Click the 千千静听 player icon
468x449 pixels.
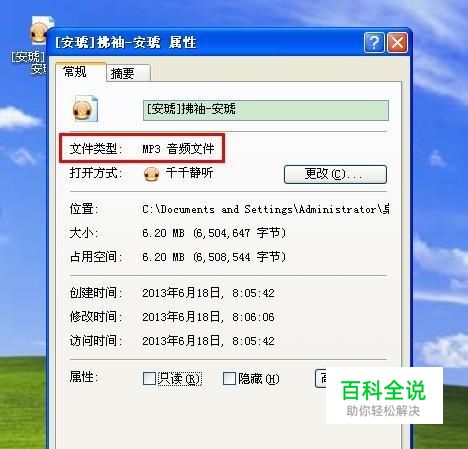(x=151, y=173)
